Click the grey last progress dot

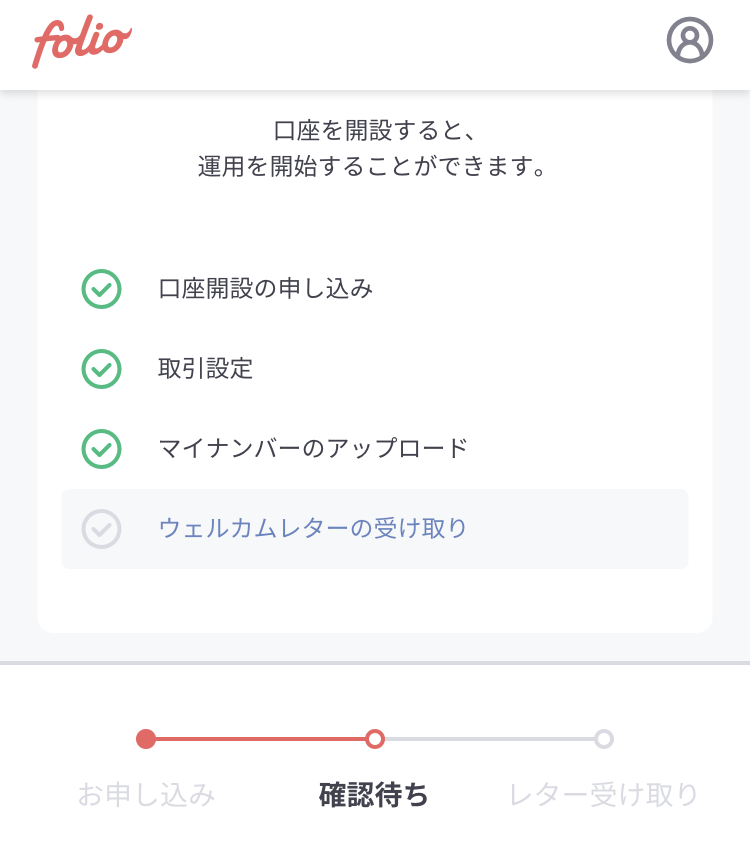click(x=603, y=739)
